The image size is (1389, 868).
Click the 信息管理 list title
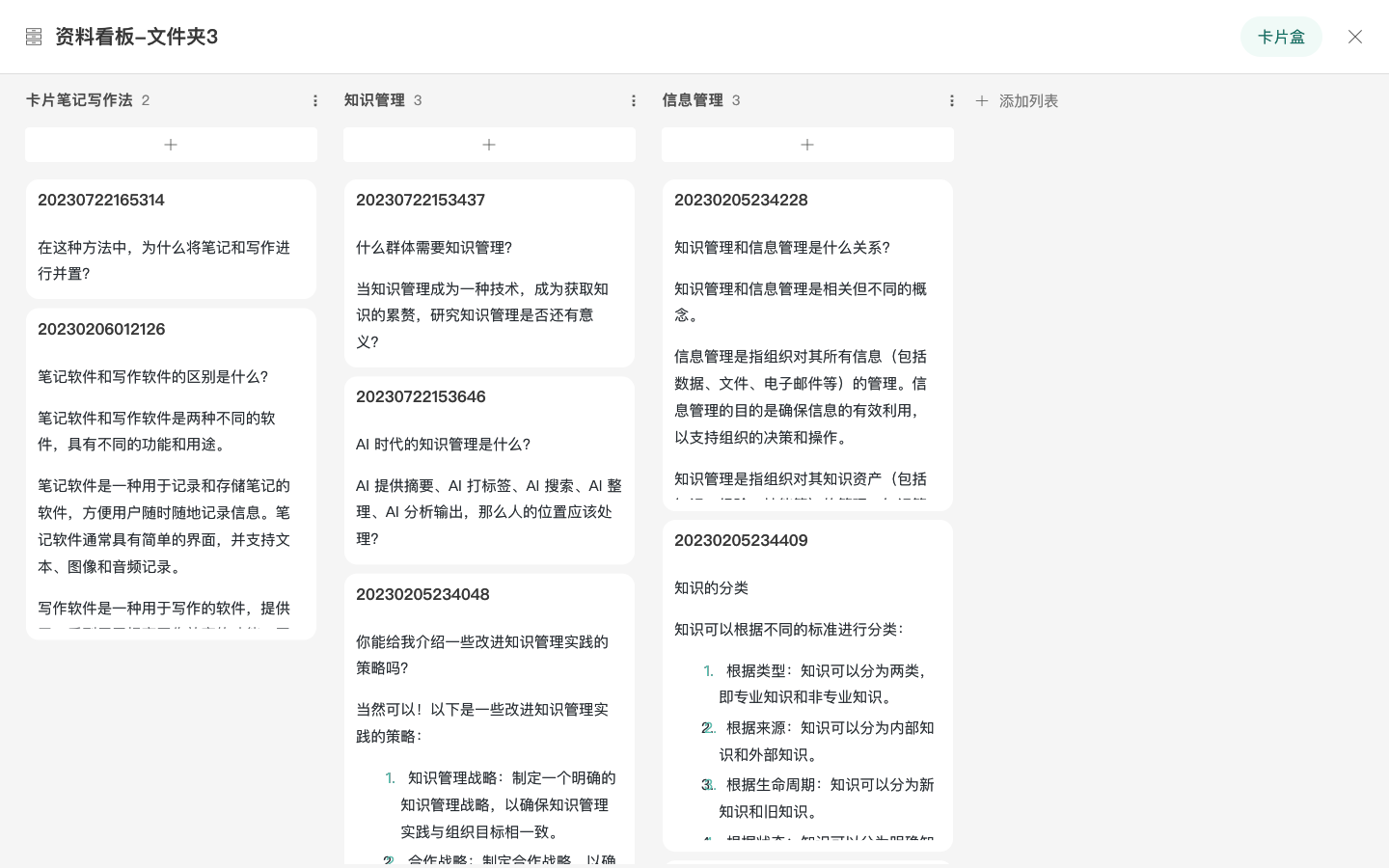[693, 100]
